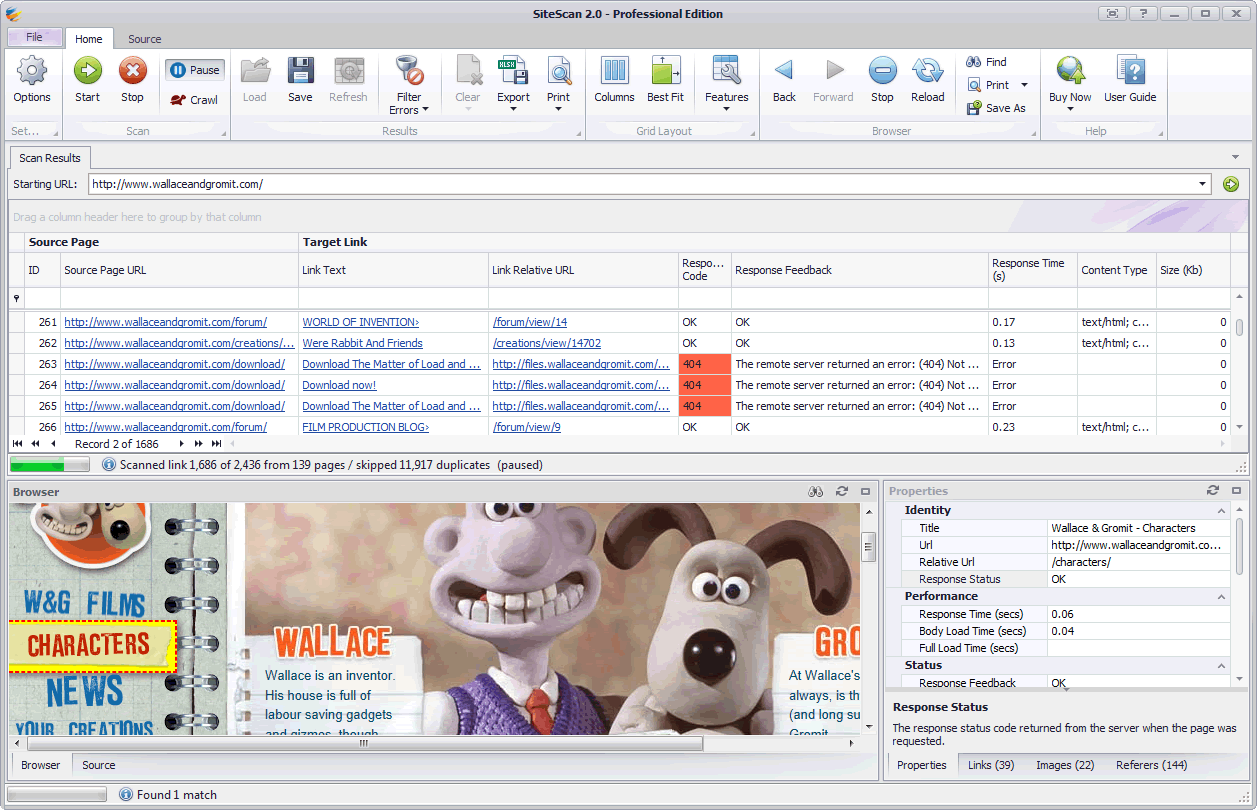The width and height of the screenshot is (1257, 810).
Task: Go Back in the browser
Action: (784, 80)
